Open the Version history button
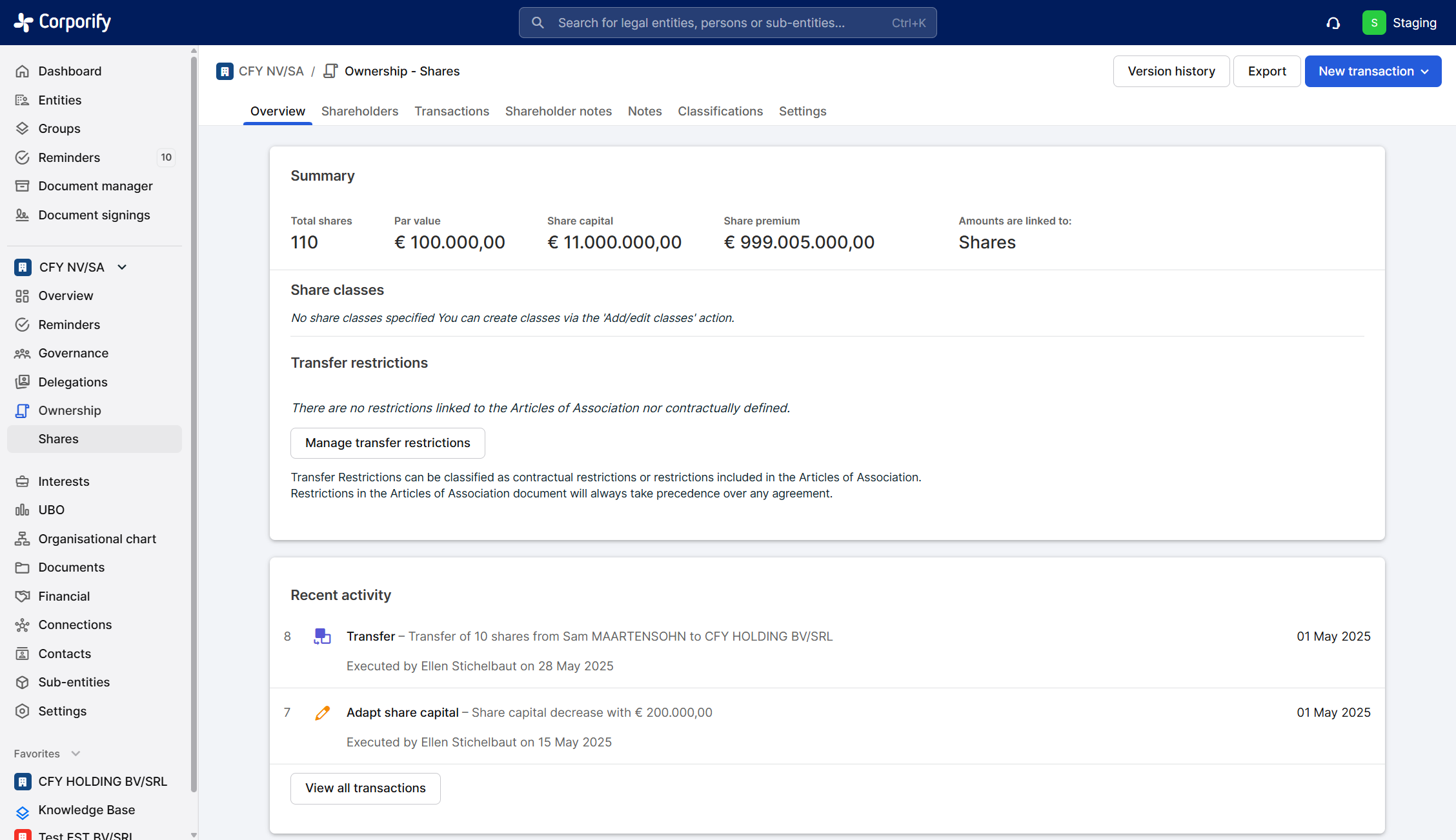Viewport: 1456px width, 840px height. [1171, 72]
